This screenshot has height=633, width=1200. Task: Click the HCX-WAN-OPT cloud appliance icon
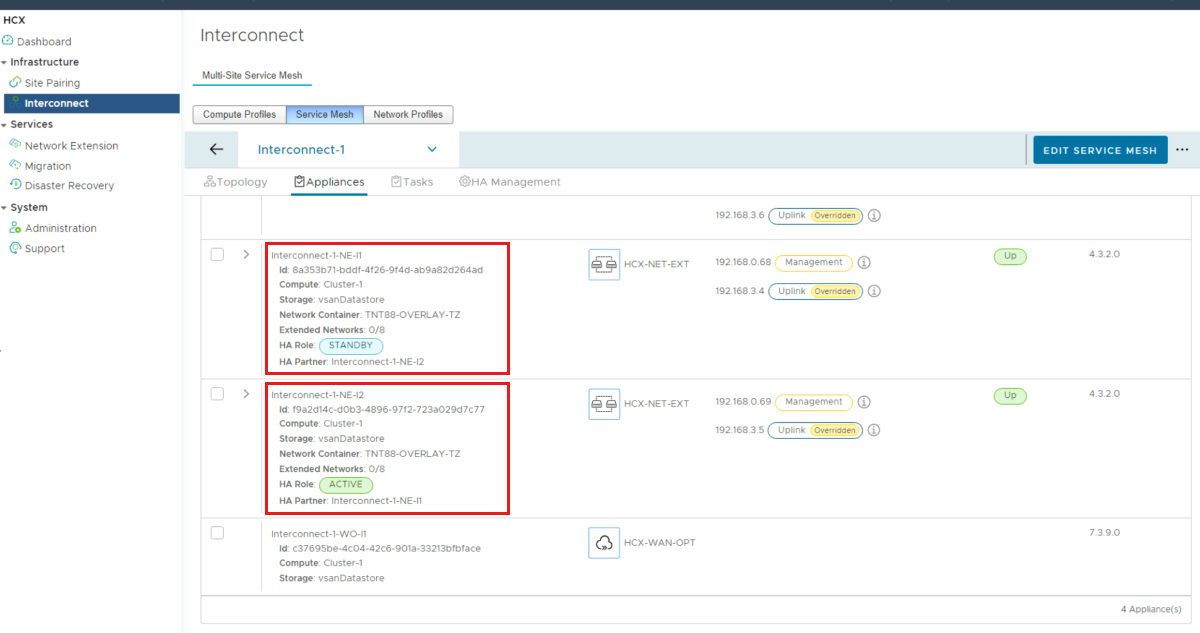[604, 543]
